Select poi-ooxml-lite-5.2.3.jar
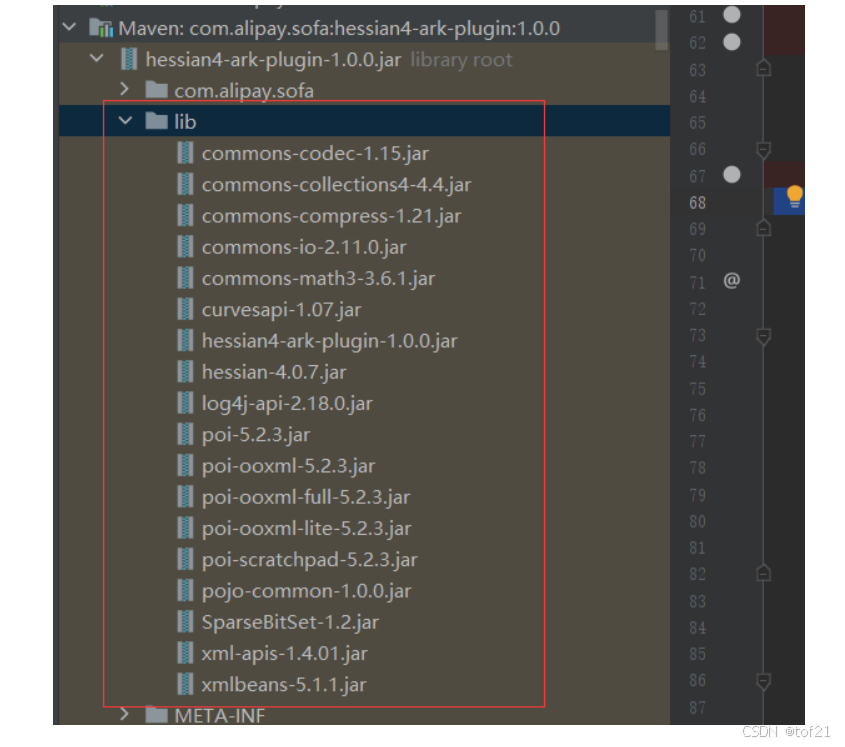The image size is (845, 747). [306, 529]
